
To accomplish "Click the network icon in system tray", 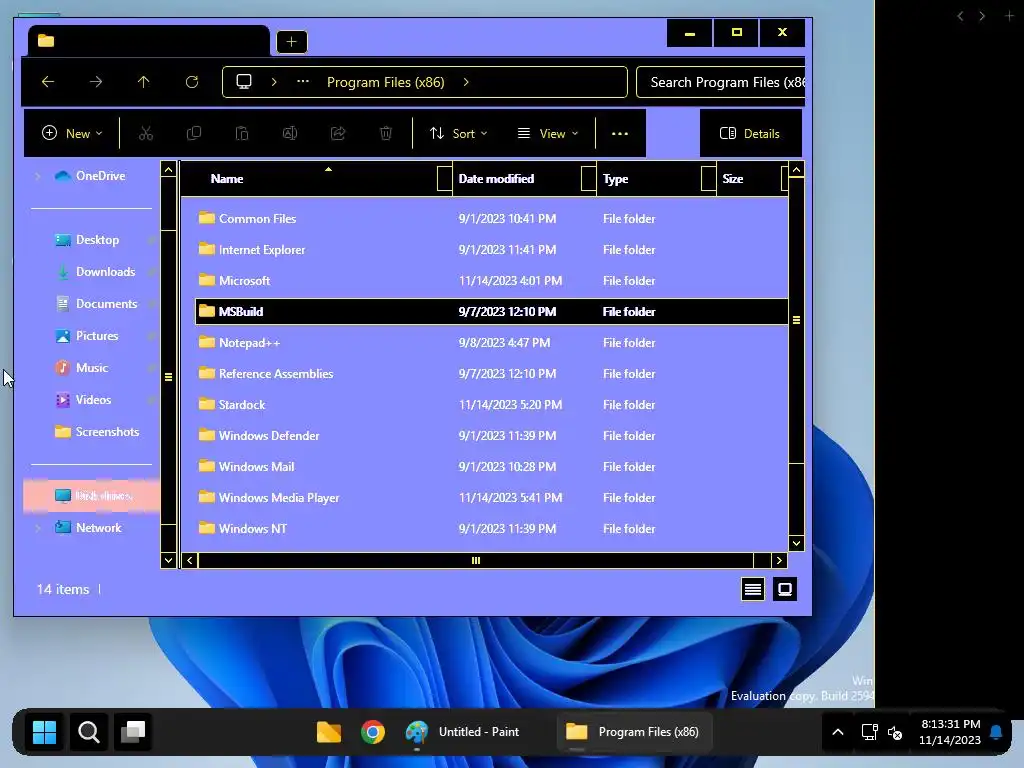I will (869, 732).
